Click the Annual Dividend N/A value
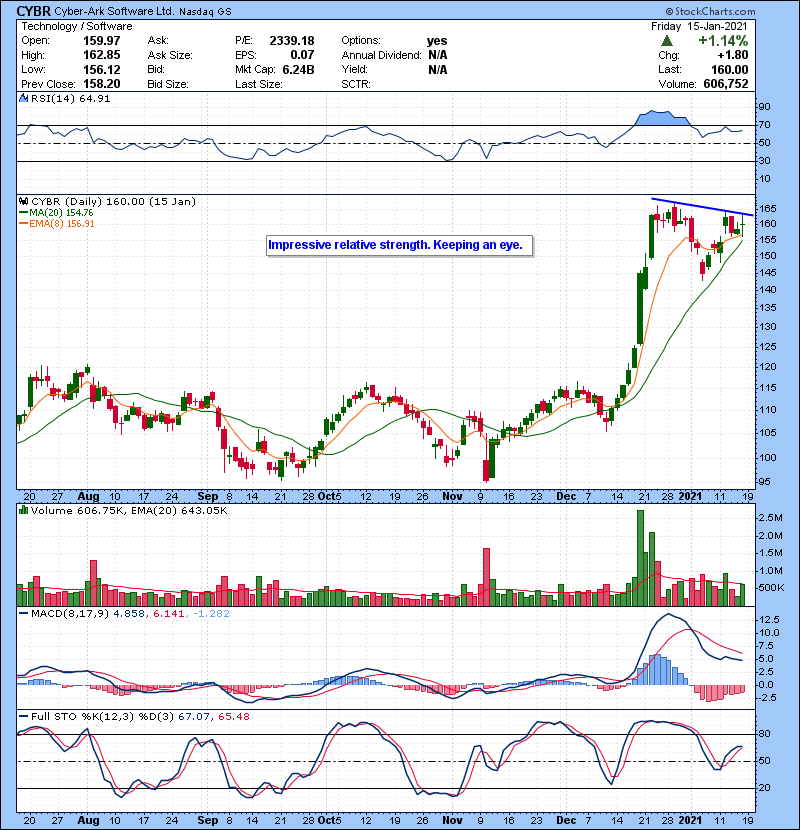 point(438,55)
